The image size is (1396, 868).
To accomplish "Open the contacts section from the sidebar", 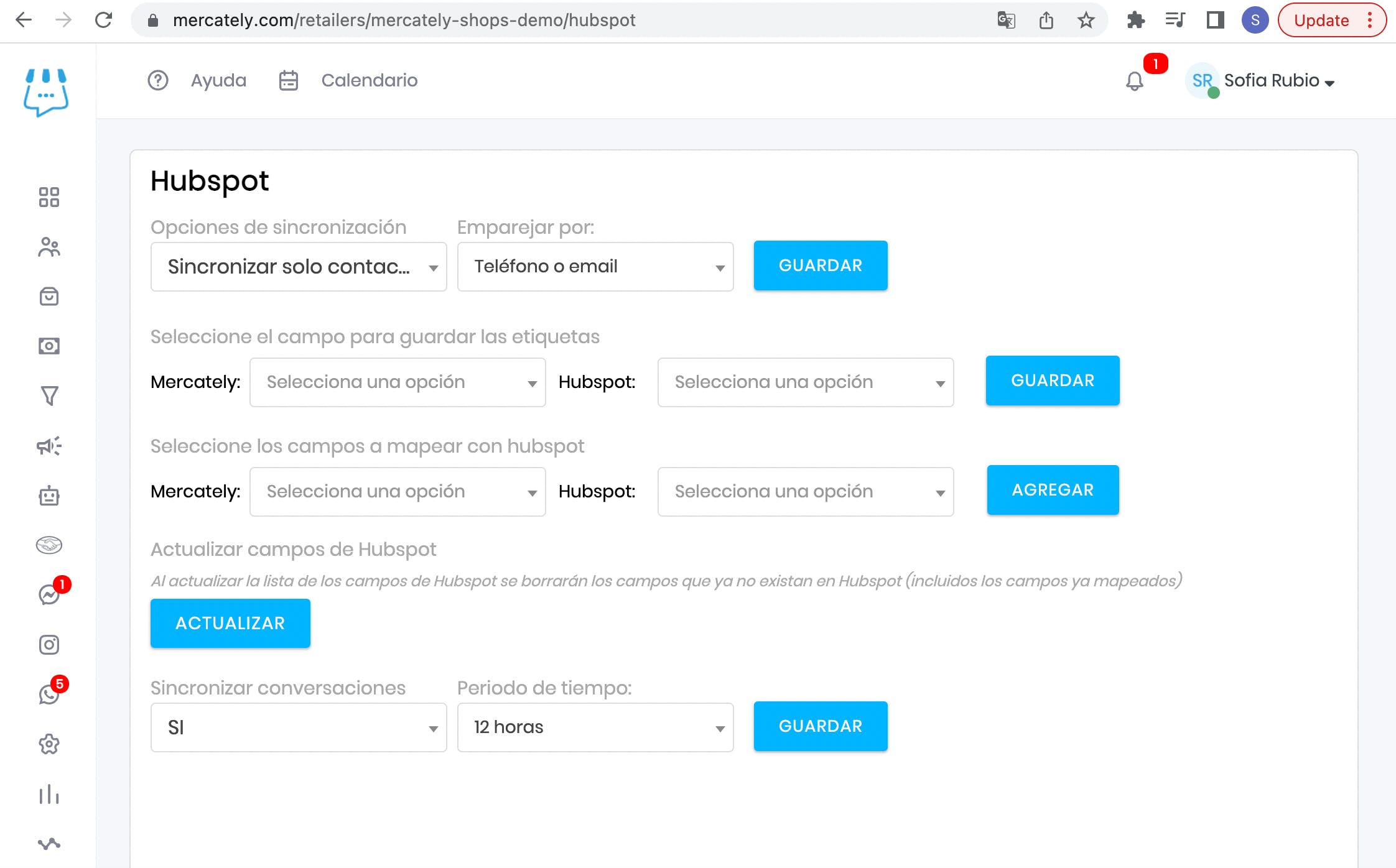I will point(49,247).
